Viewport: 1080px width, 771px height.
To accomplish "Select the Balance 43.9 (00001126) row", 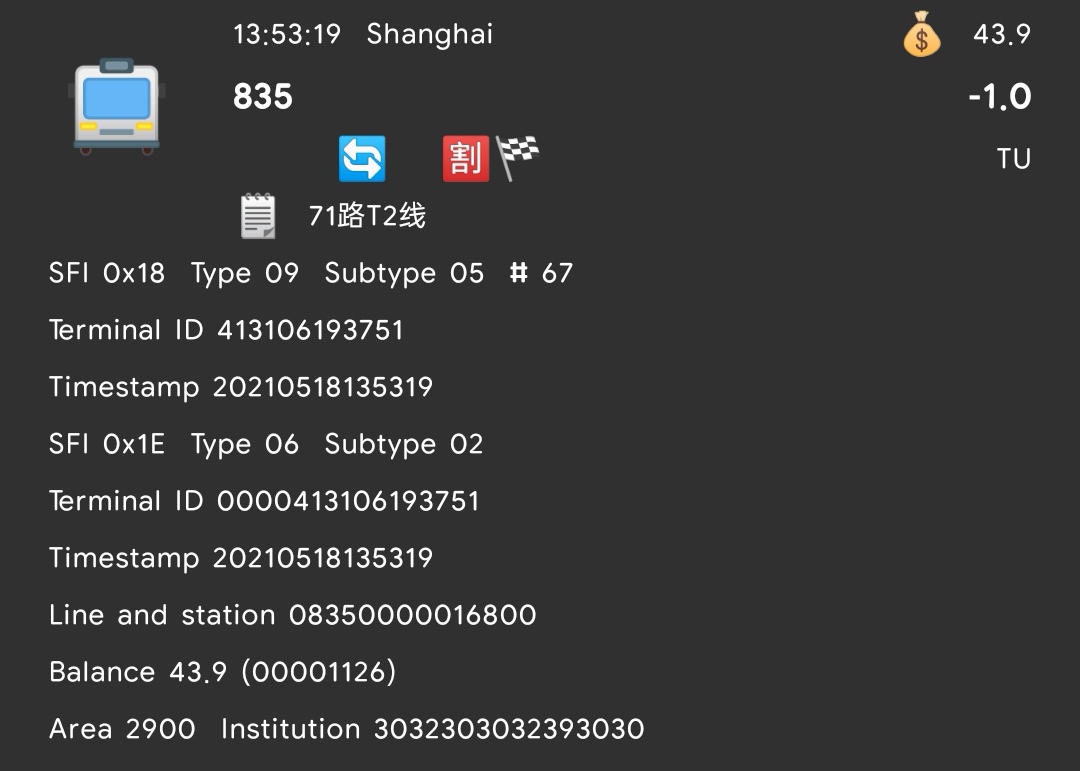I will [x=222, y=672].
